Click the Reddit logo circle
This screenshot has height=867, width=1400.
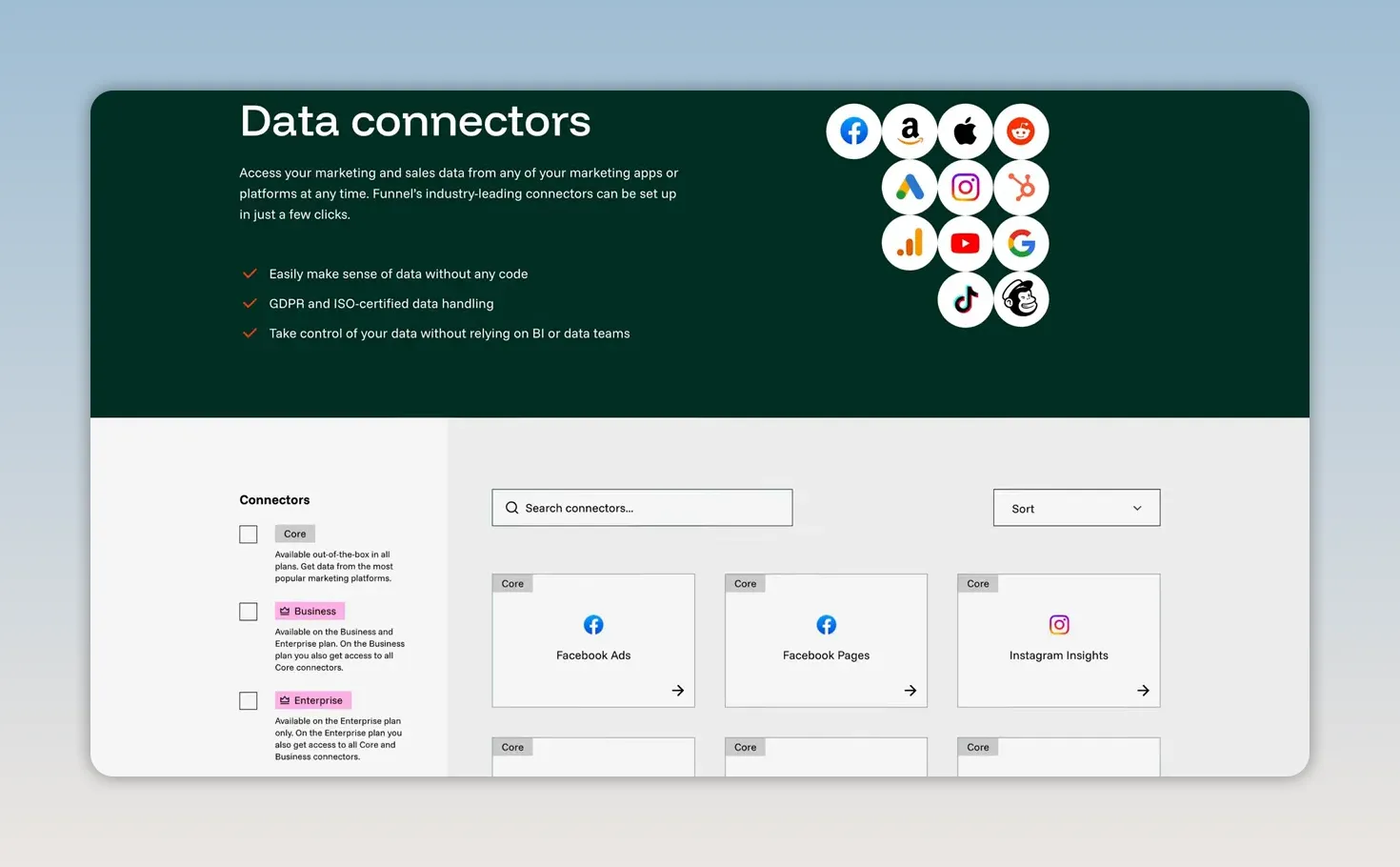click(x=1021, y=131)
